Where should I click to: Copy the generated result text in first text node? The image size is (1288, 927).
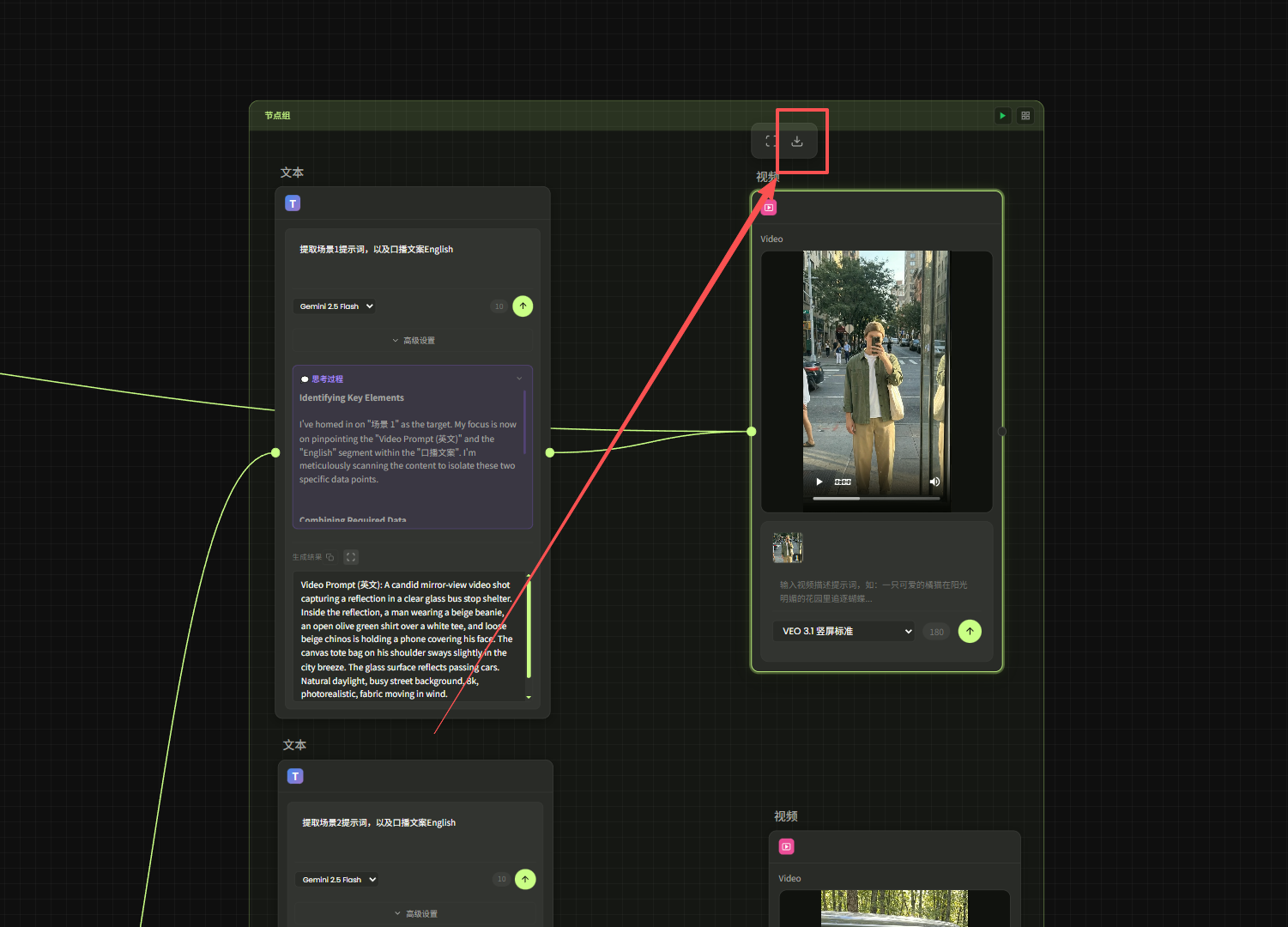coord(330,557)
